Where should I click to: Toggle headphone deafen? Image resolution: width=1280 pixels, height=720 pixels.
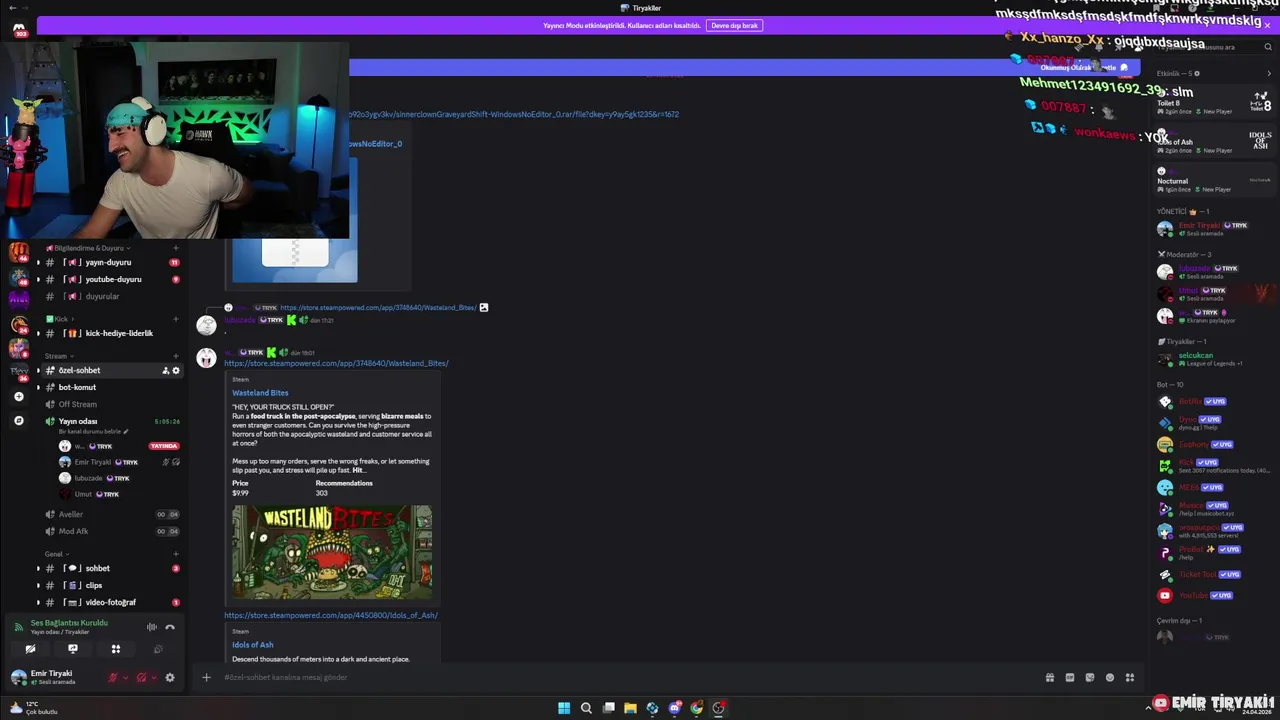click(x=141, y=678)
